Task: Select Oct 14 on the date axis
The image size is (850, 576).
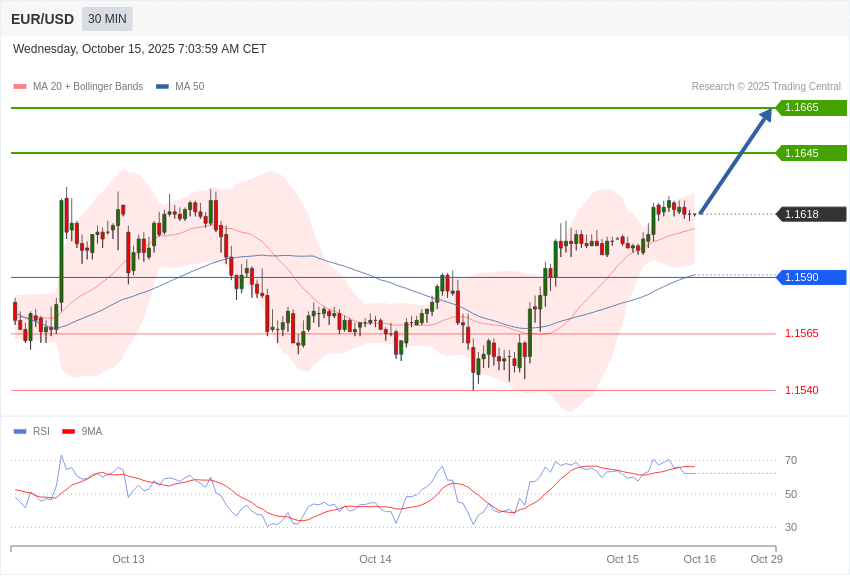Action: point(375,559)
